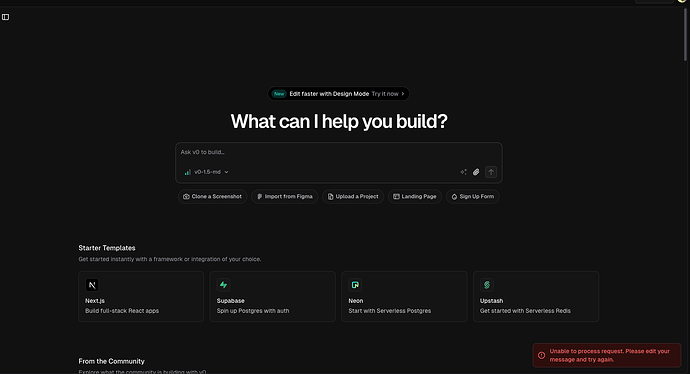Viewport: 690px width, 374px height.
Task: Open Upstash Serverless Redis template card
Action: pyautogui.click(x=536, y=297)
